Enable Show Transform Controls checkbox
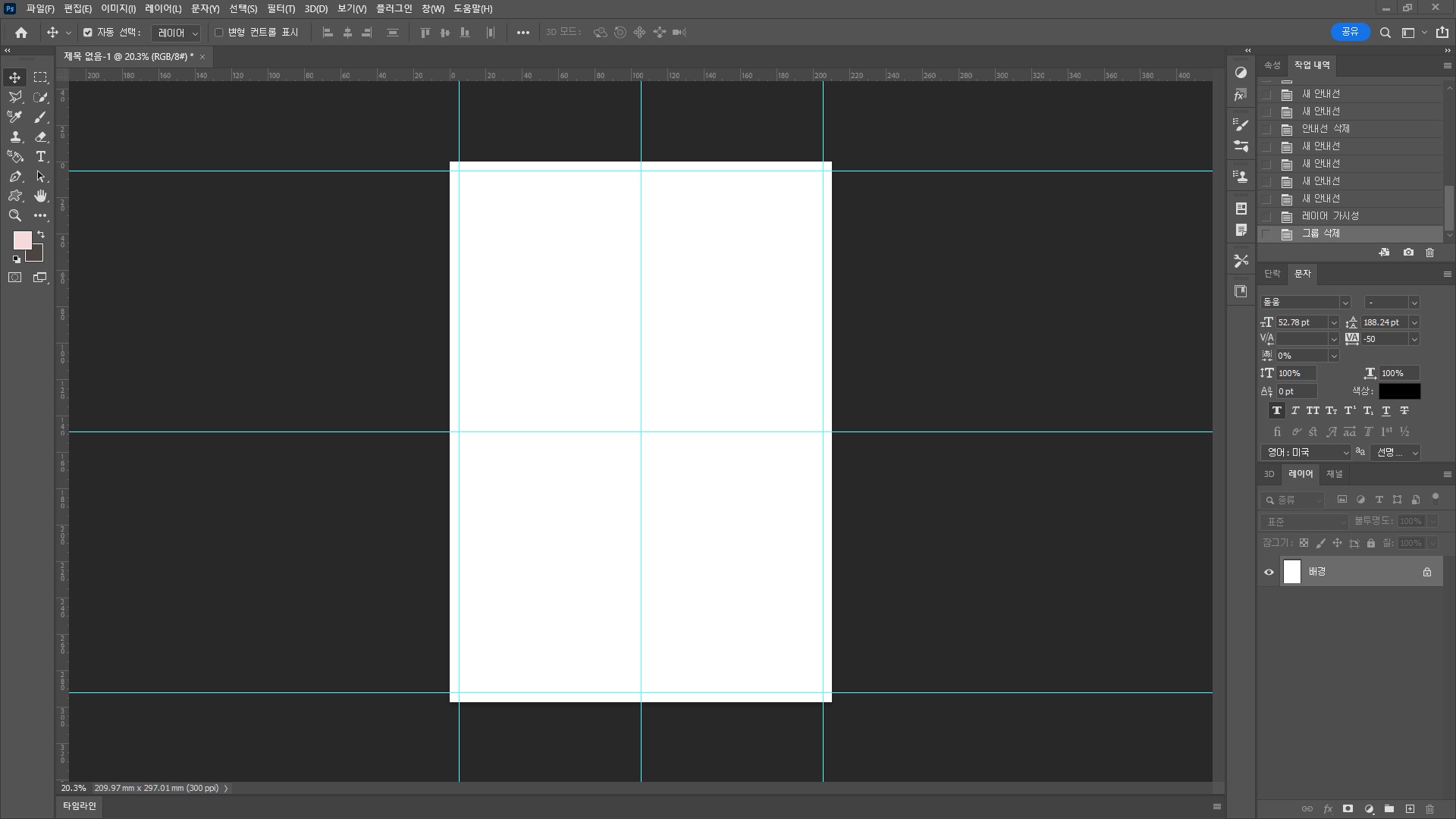The height and width of the screenshot is (819, 1456). point(219,33)
